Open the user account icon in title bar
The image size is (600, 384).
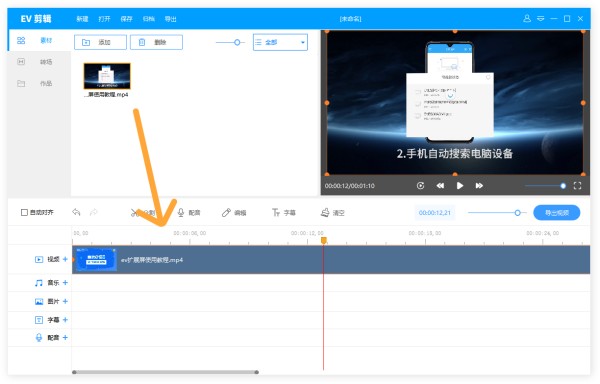527,18
